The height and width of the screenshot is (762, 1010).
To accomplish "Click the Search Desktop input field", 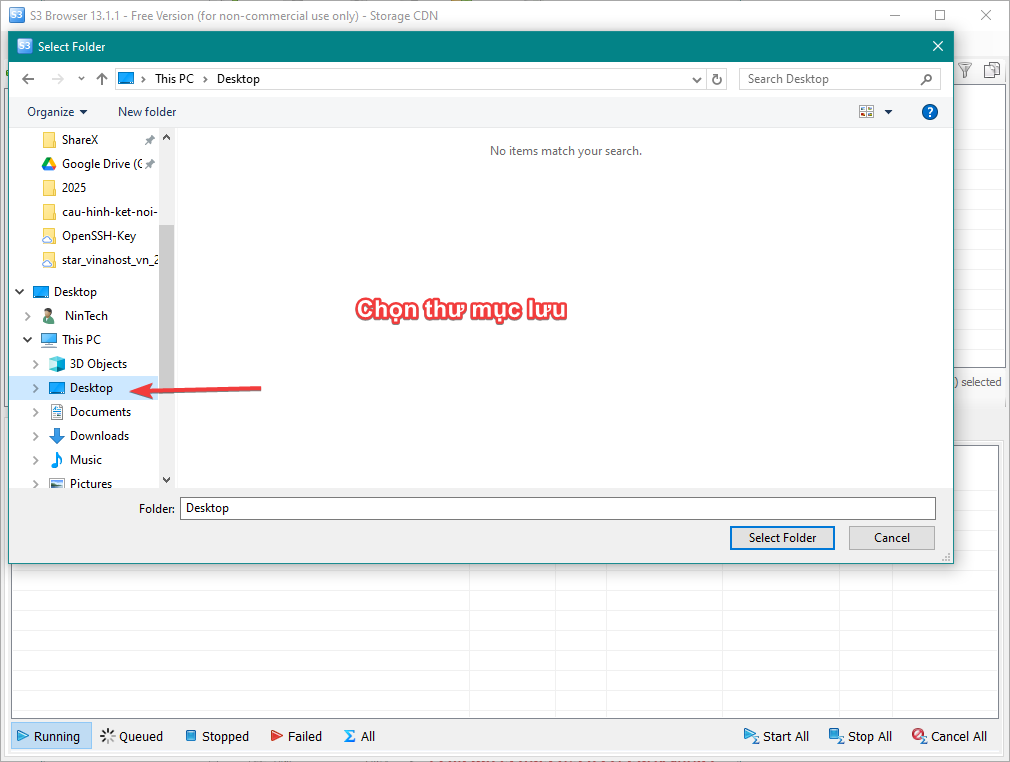I will pos(828,79).
